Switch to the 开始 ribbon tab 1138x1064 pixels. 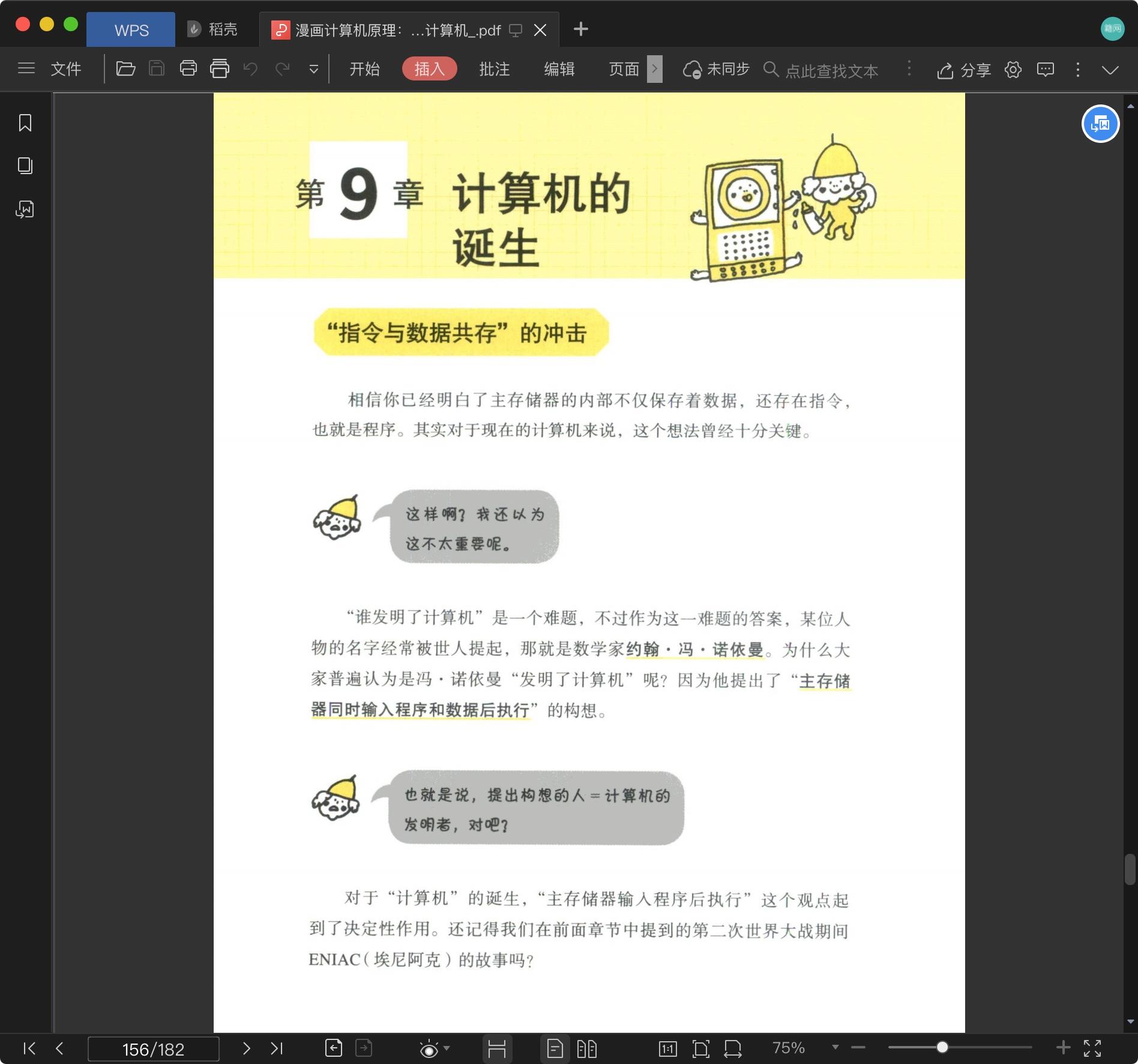click(365, 68)
